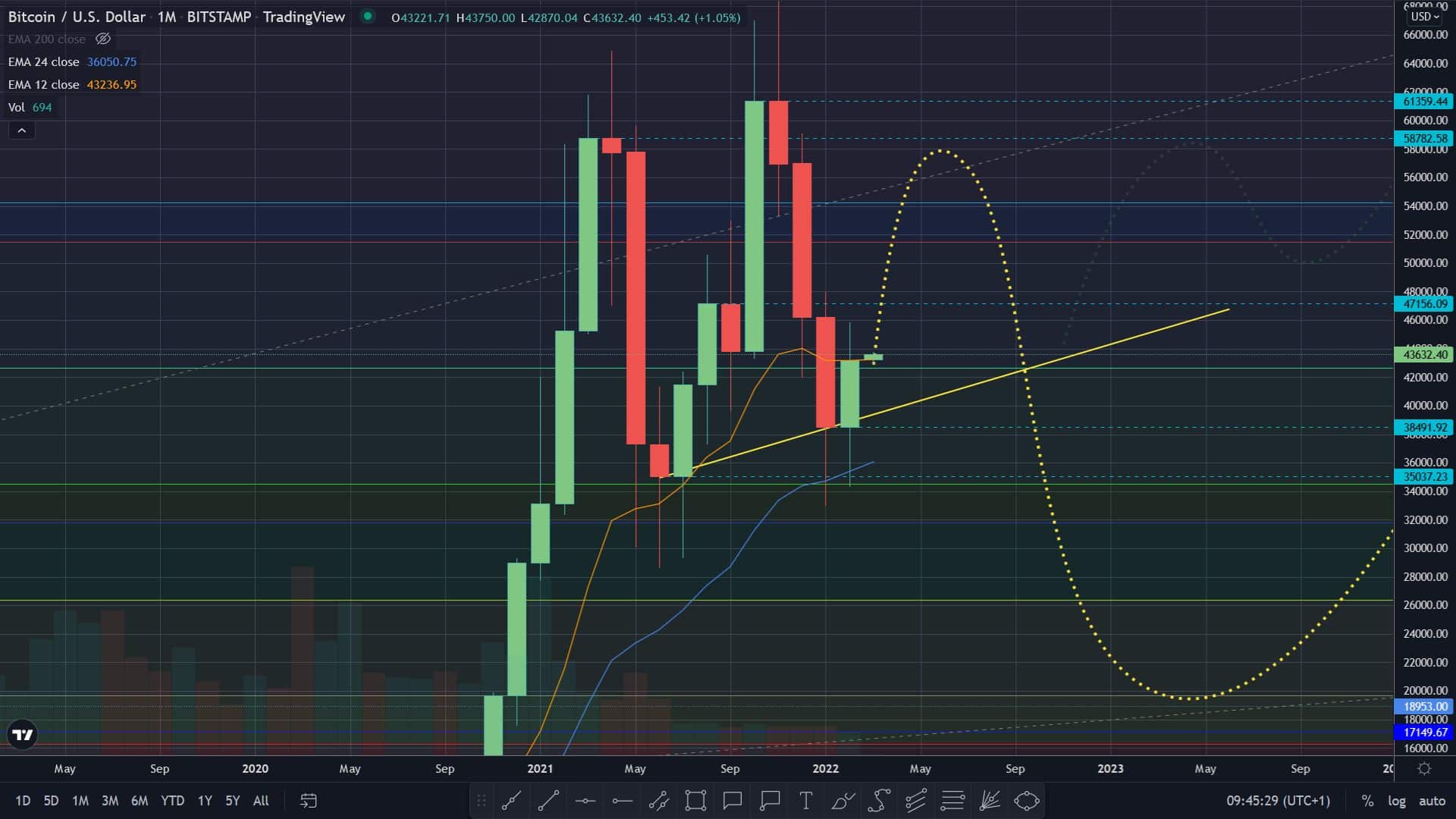Screen dimensions: 1456x819
Task: Select the two-point line drawing tool
Action: [x=548, y=801]
